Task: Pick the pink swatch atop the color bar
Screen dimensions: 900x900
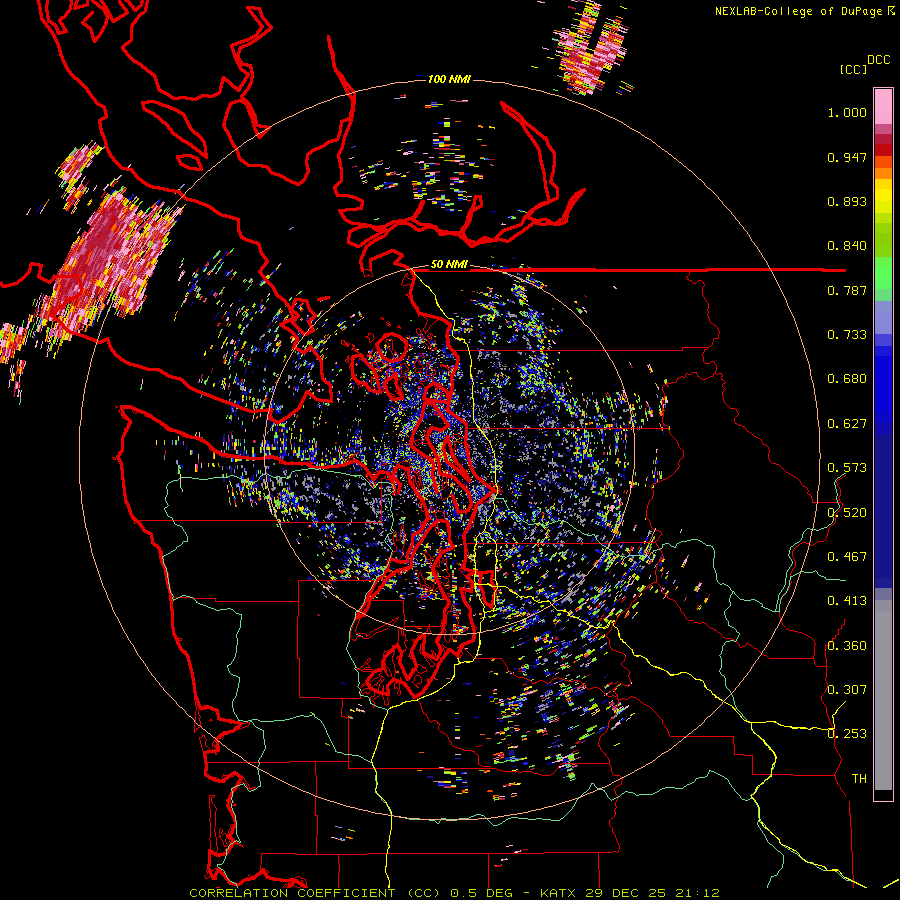Action: (x=883, y=106)
